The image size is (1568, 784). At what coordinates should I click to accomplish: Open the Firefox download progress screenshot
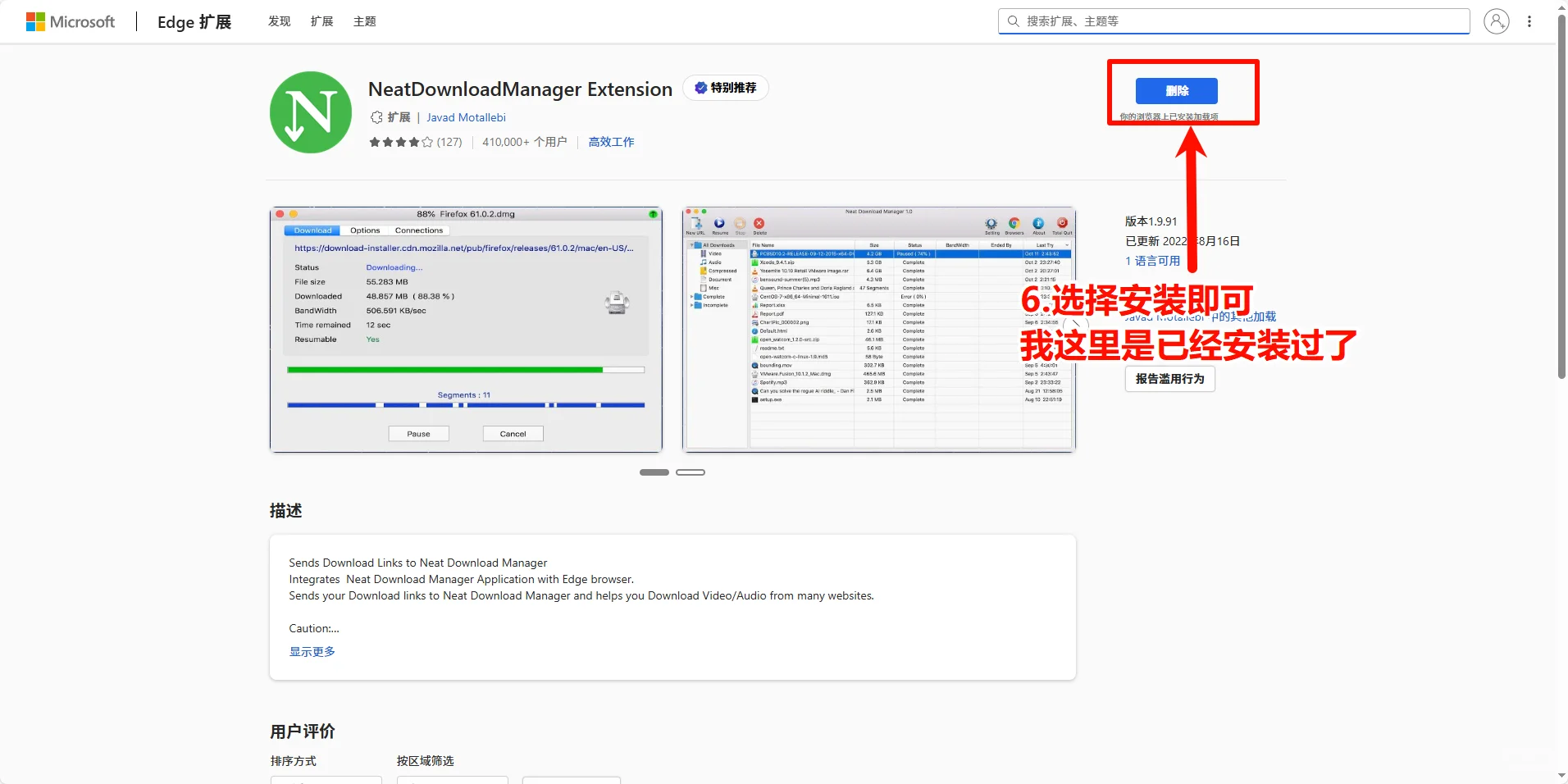(x=466, y=329)
